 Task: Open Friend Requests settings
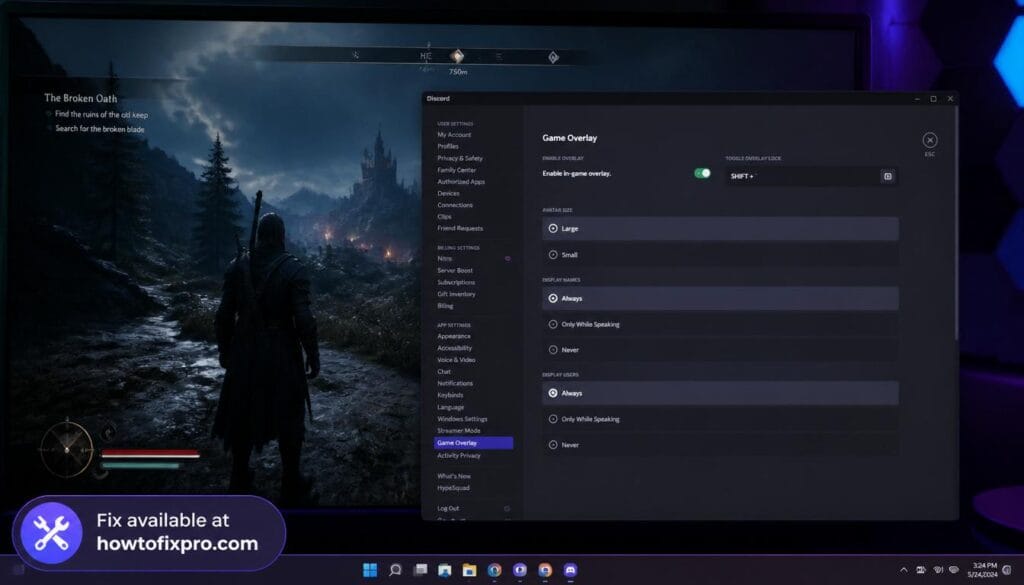[x=460, y=229]
